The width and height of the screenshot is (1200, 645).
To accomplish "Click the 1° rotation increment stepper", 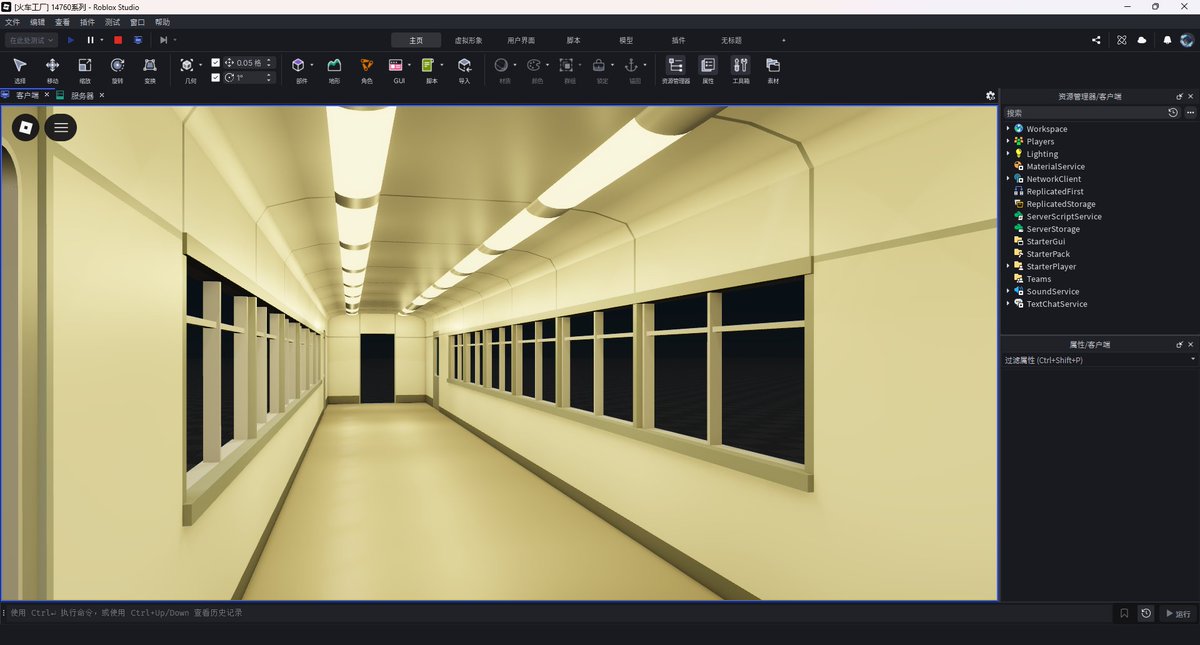I will (x=269, y=77).
